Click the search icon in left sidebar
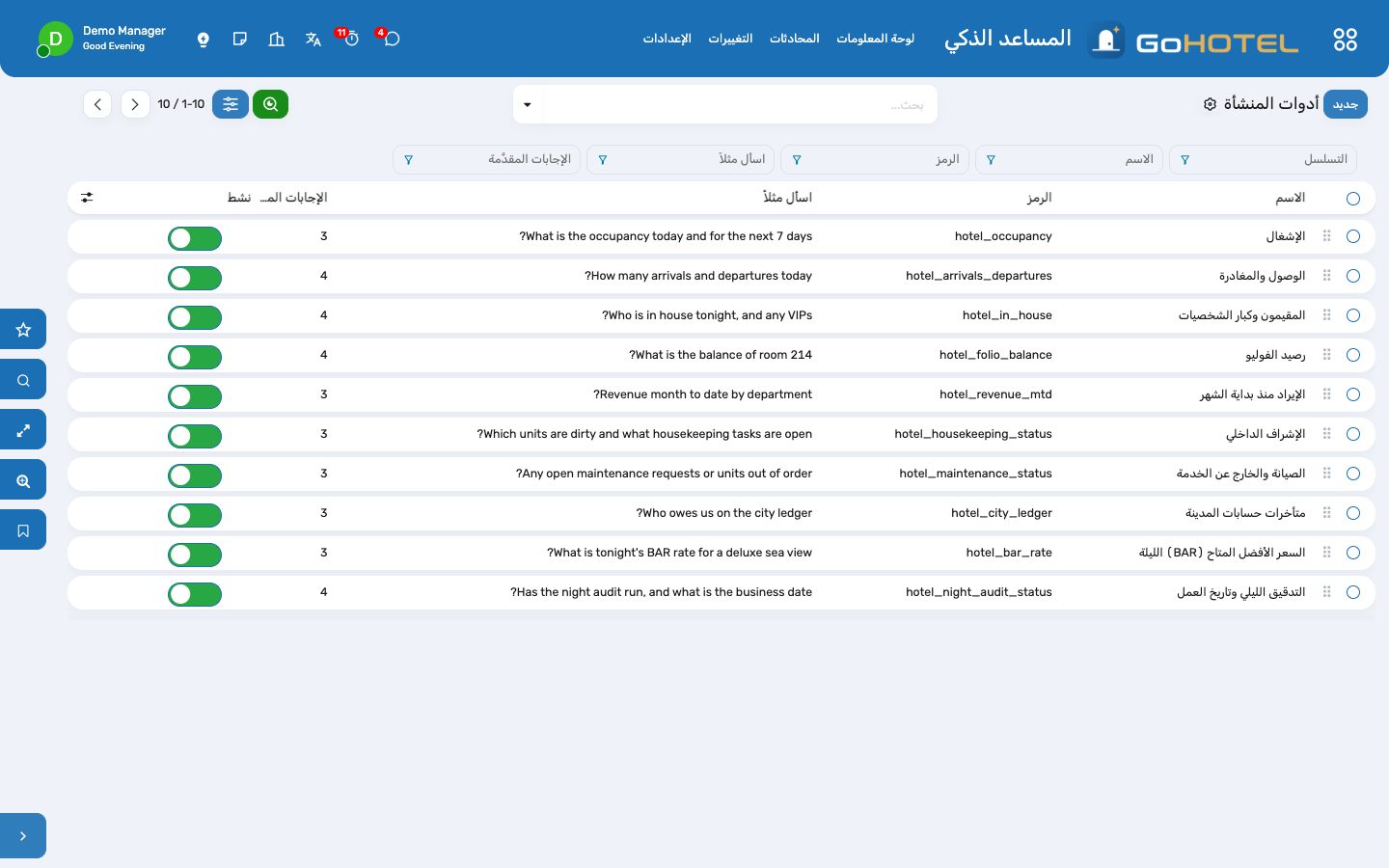This screenshot has width=1389, height=868. click(x=23, y=380)
